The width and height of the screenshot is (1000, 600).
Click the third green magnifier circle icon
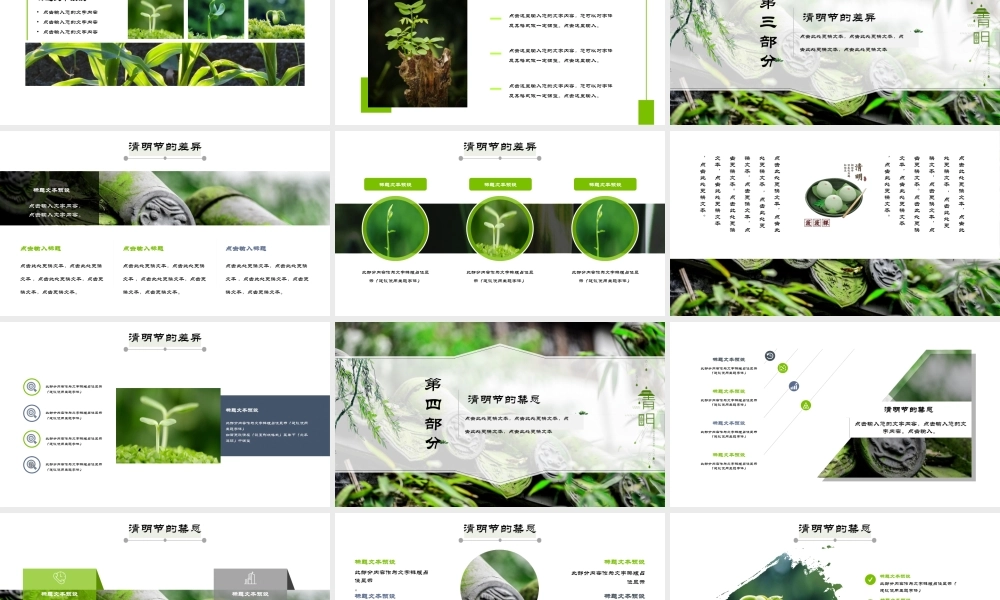(x=31, y=439)
